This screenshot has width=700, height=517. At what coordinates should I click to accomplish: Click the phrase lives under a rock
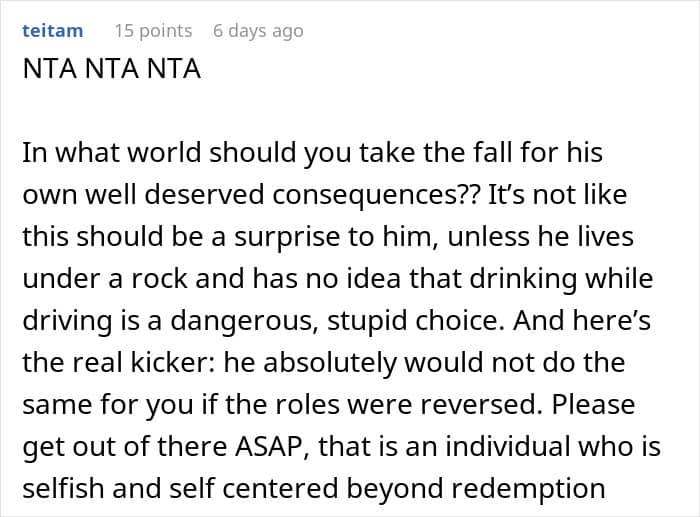click(328, 258)
